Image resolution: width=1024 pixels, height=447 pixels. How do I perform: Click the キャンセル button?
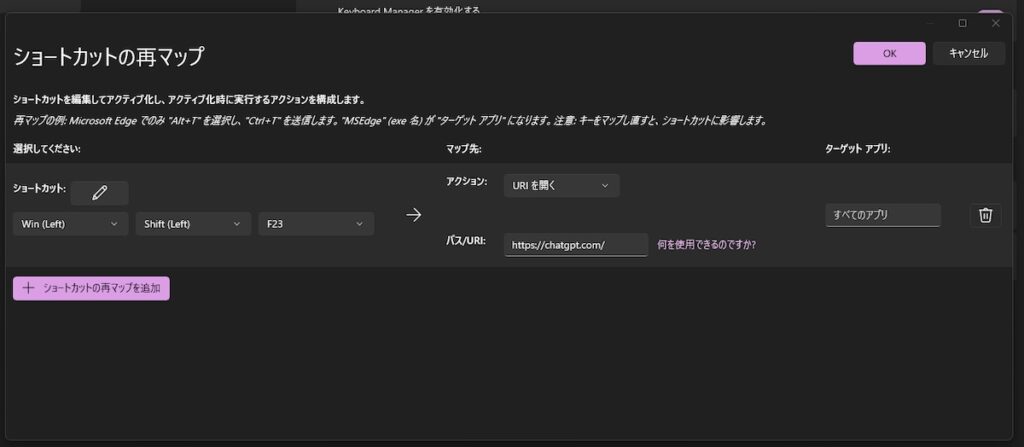[x=968, y=53]
